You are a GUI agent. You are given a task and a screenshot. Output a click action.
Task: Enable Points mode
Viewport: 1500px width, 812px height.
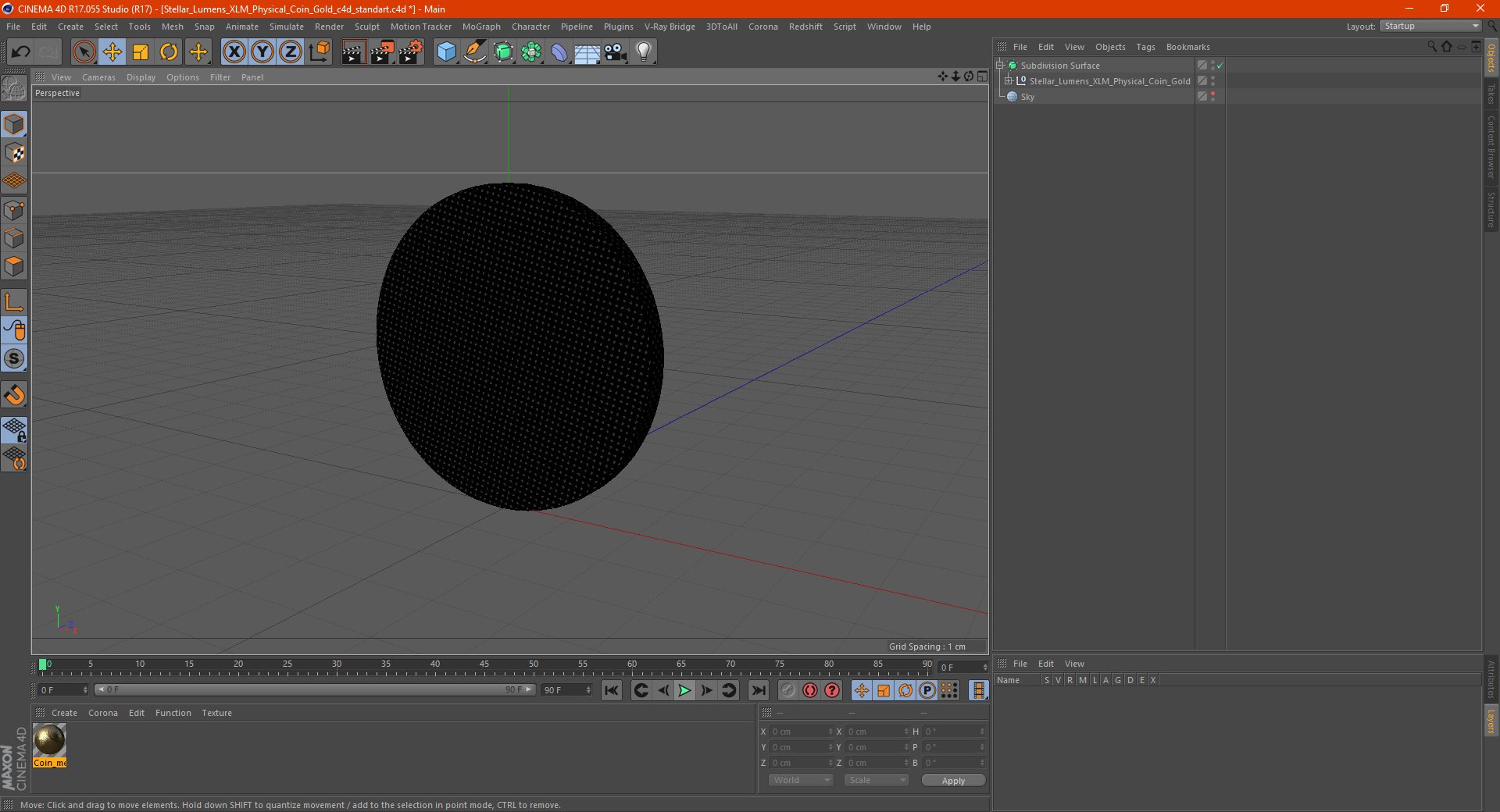pos(14,210)
